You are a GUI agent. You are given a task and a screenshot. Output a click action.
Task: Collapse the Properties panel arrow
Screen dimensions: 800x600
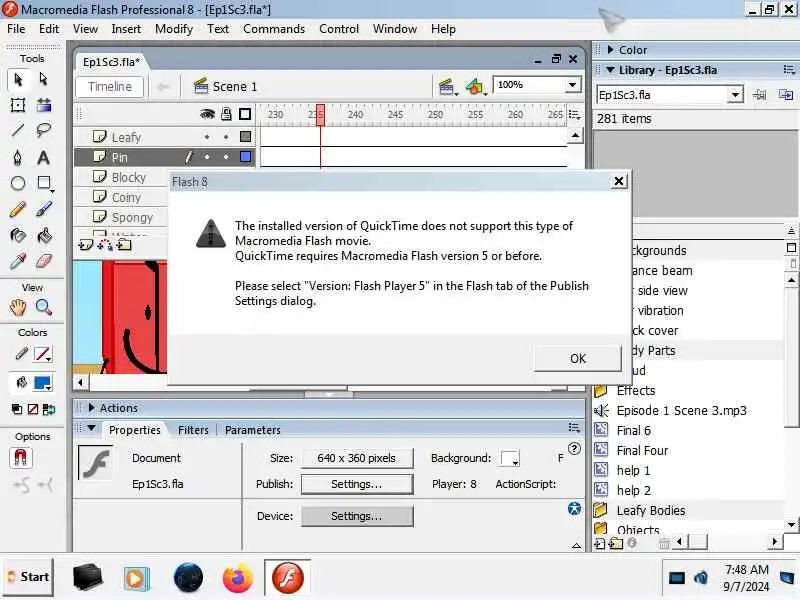[x=91, y=429]
